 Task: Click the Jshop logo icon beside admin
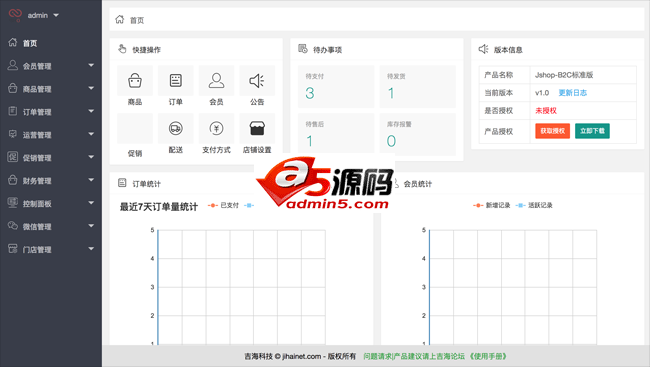point(15,15)
